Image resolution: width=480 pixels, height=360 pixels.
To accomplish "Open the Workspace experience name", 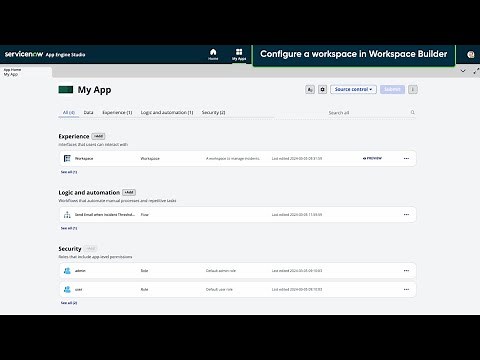I will (x=84, y=158).
